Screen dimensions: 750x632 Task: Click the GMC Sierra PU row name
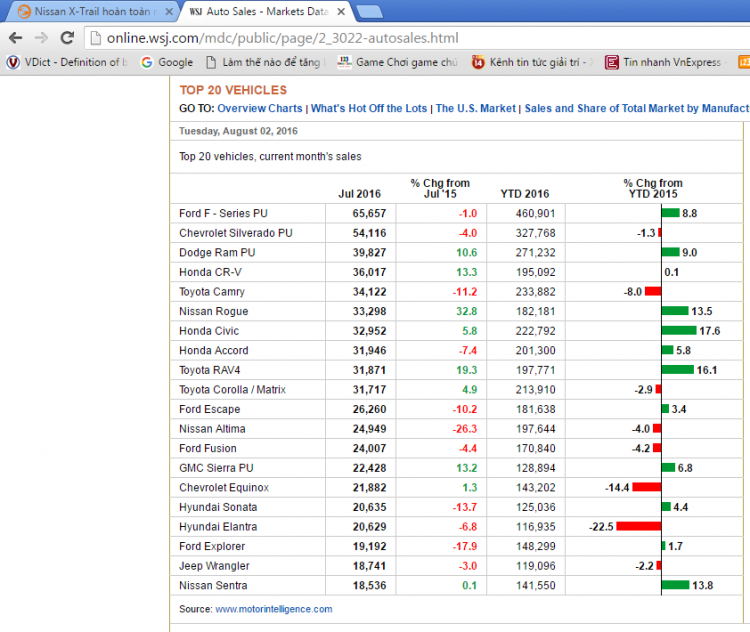click(x=216, y=468)
